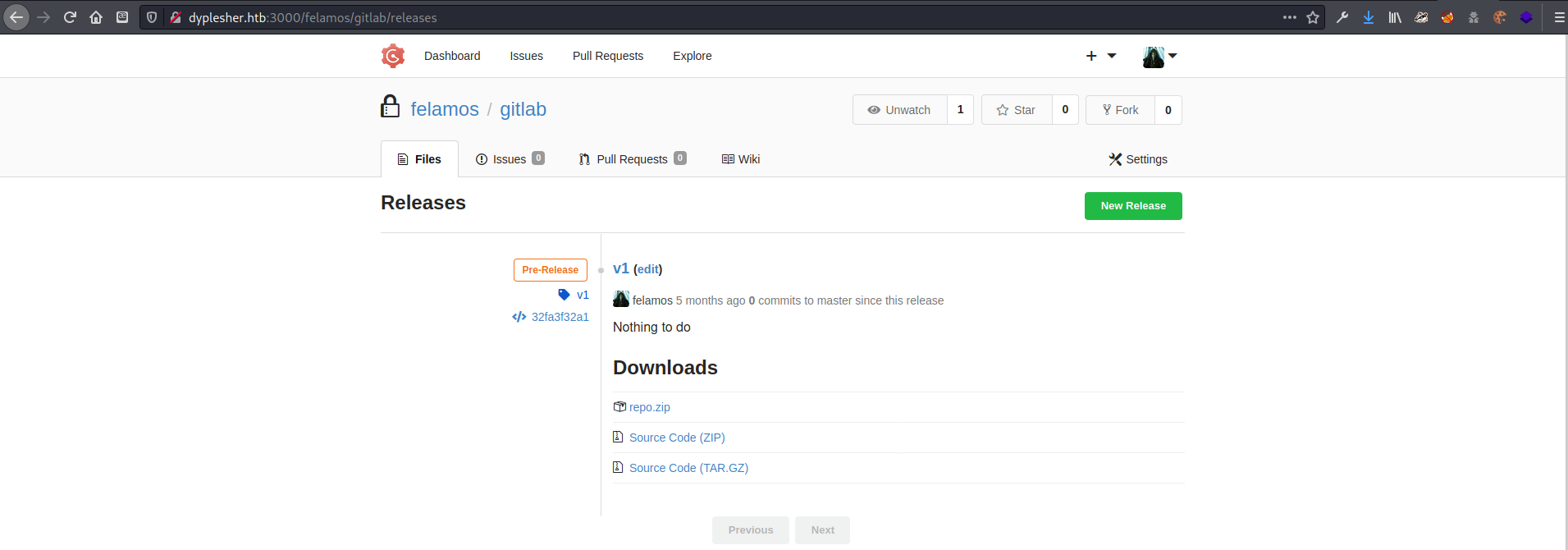Open the repository Issues tab

click(510, 159)
